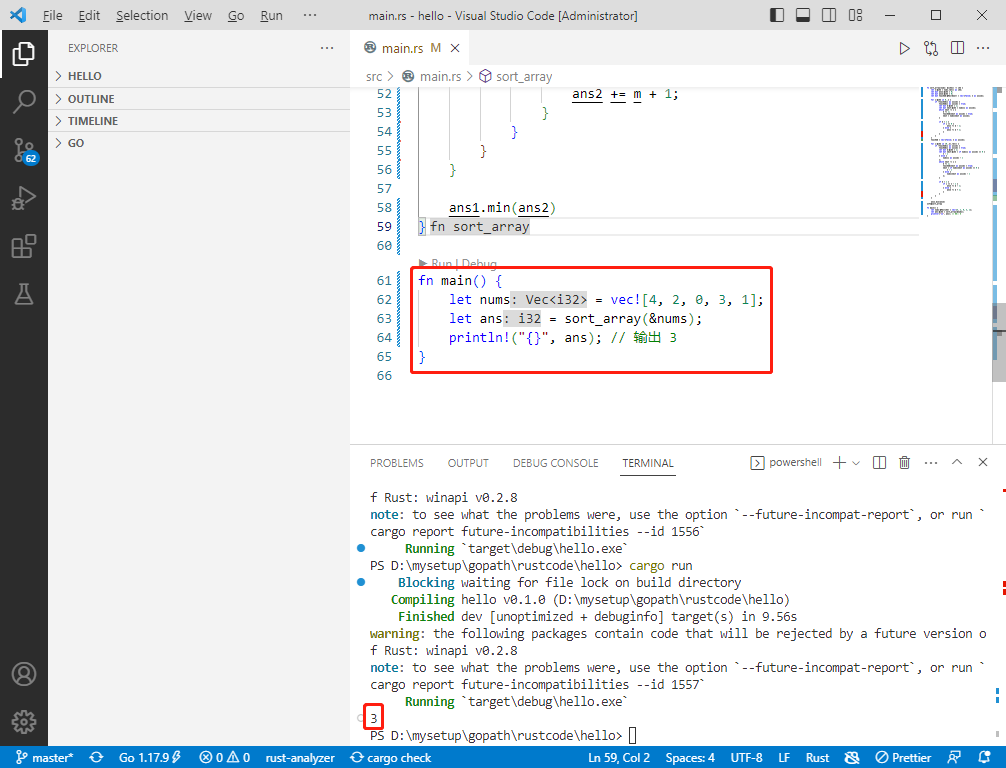
Task: Open the File menu
Action: [53, 15]
